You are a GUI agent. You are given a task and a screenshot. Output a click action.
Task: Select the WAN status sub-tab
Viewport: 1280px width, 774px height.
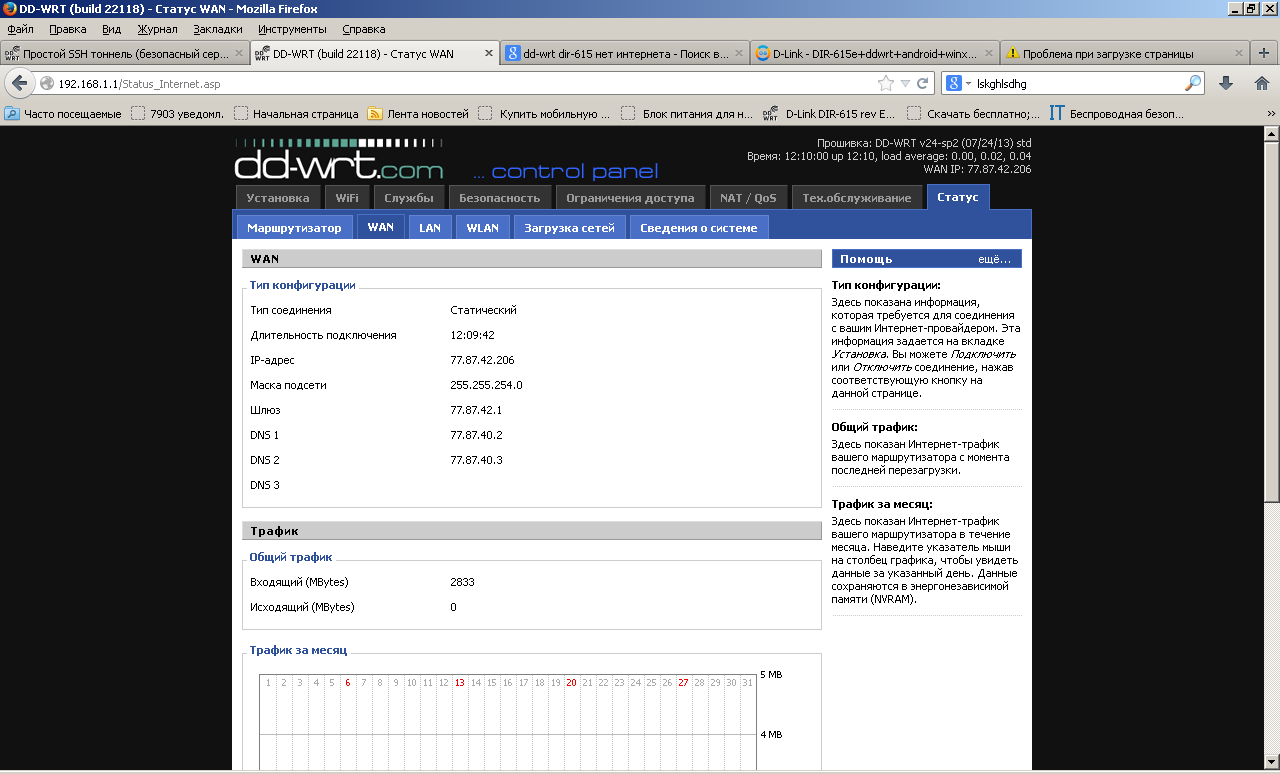[381, 227]
